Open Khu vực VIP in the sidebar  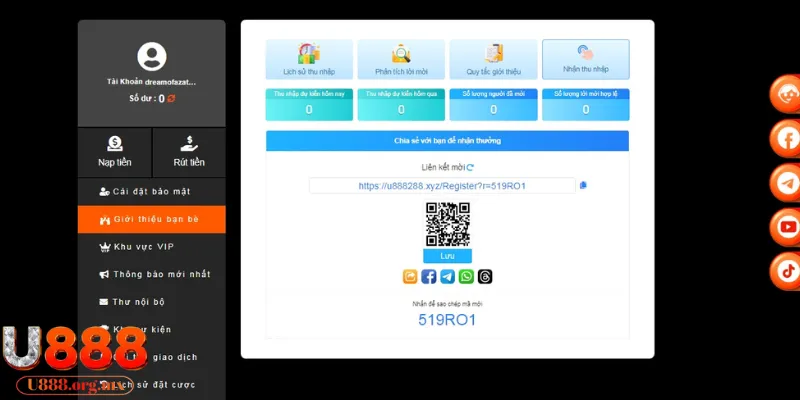(x=151, y=246)
